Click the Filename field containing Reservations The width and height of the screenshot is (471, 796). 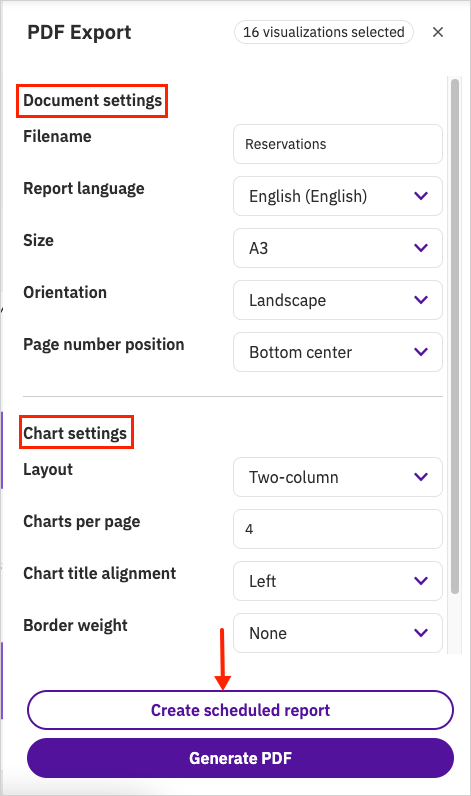point(338,144)
